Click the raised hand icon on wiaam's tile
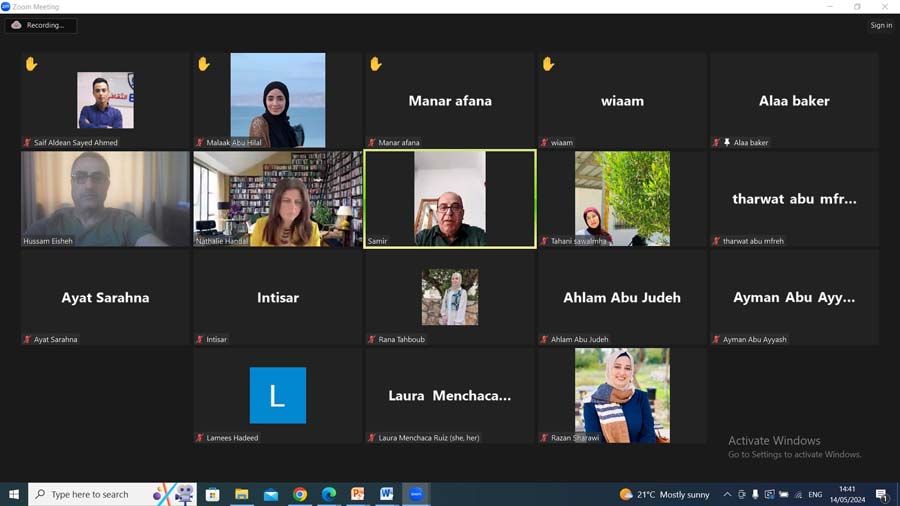 coord(548,64)
